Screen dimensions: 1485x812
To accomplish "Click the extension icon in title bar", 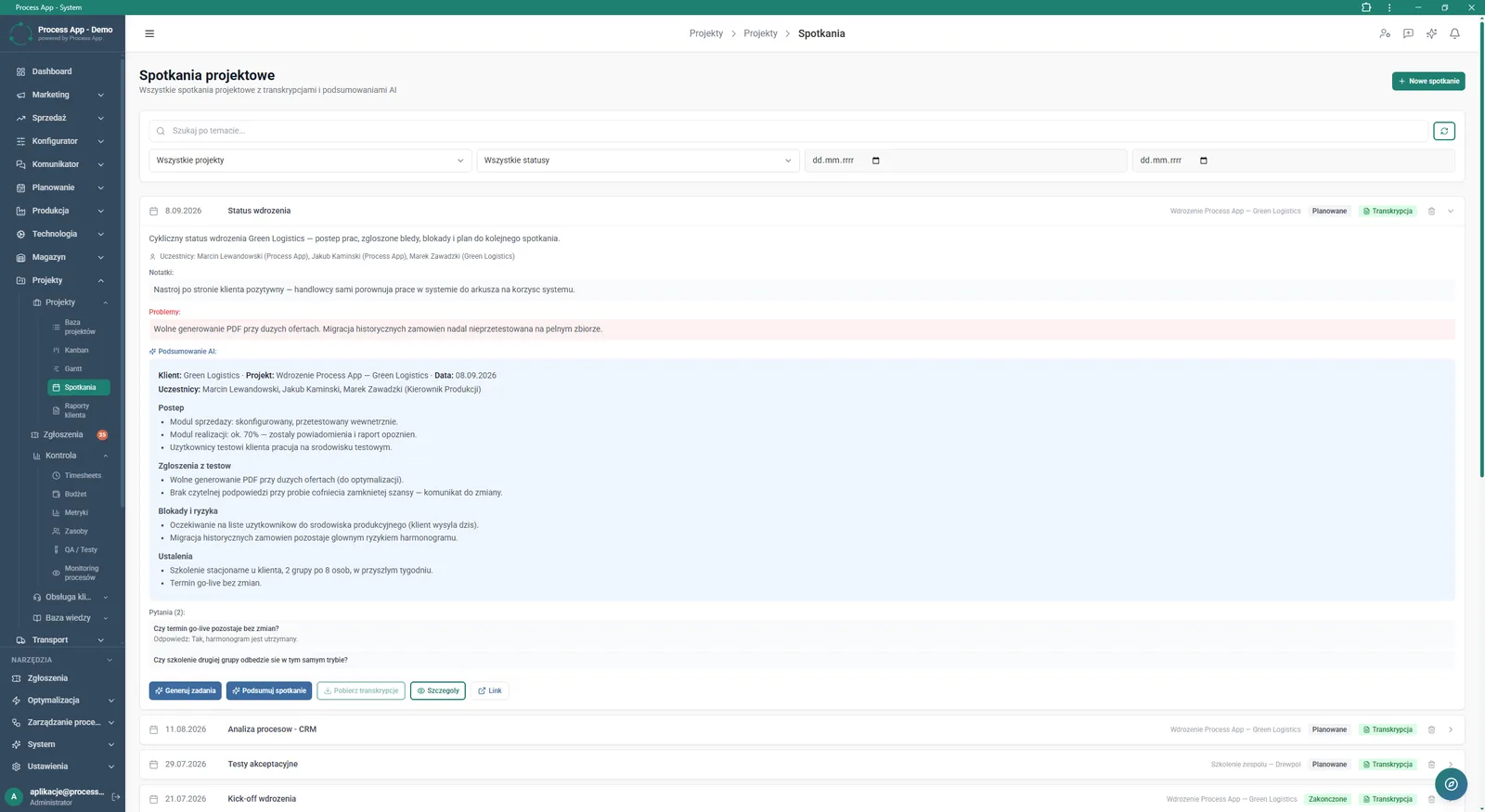I will [x=1366, y=7].
